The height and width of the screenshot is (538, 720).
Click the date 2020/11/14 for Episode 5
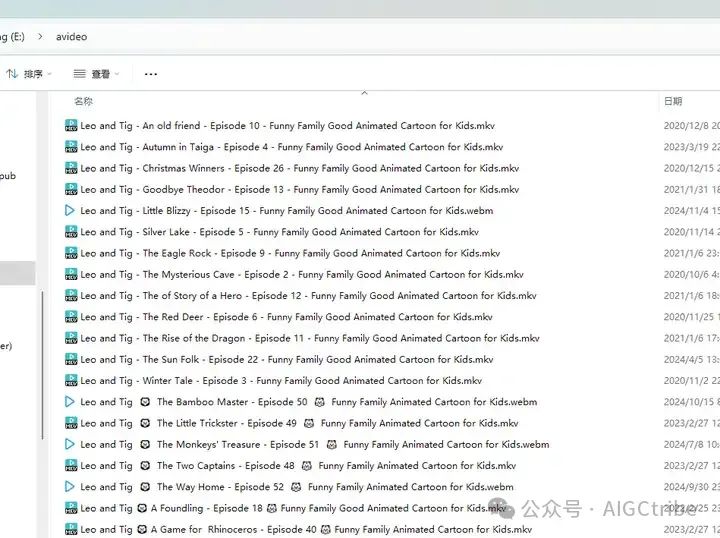click(x=692, y=232)
